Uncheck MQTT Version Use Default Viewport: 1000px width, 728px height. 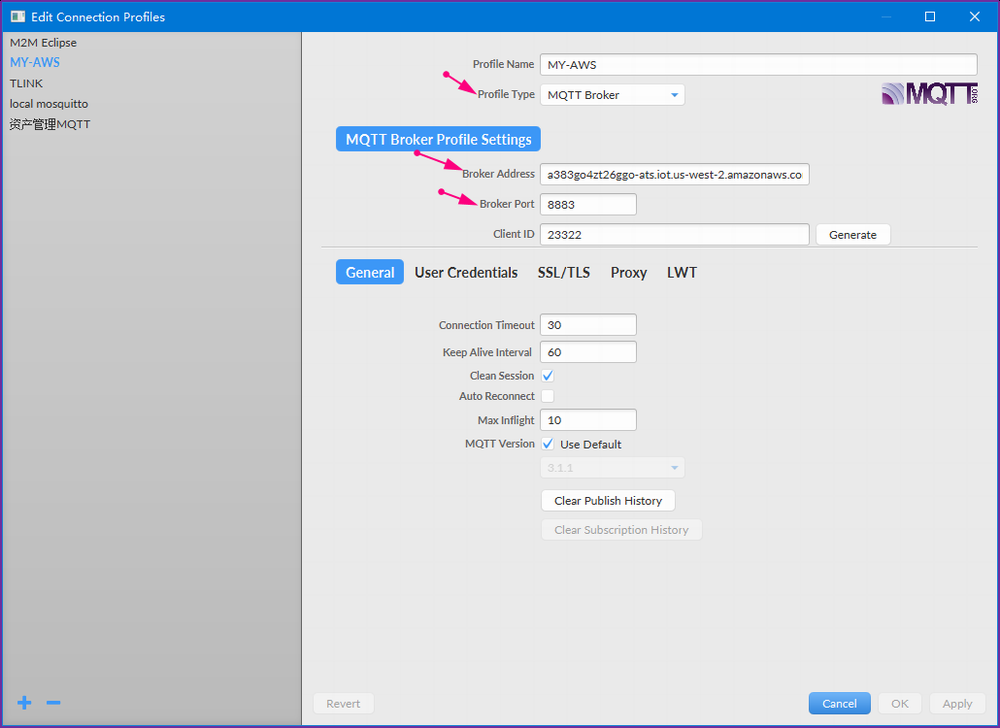coord(548,444)
